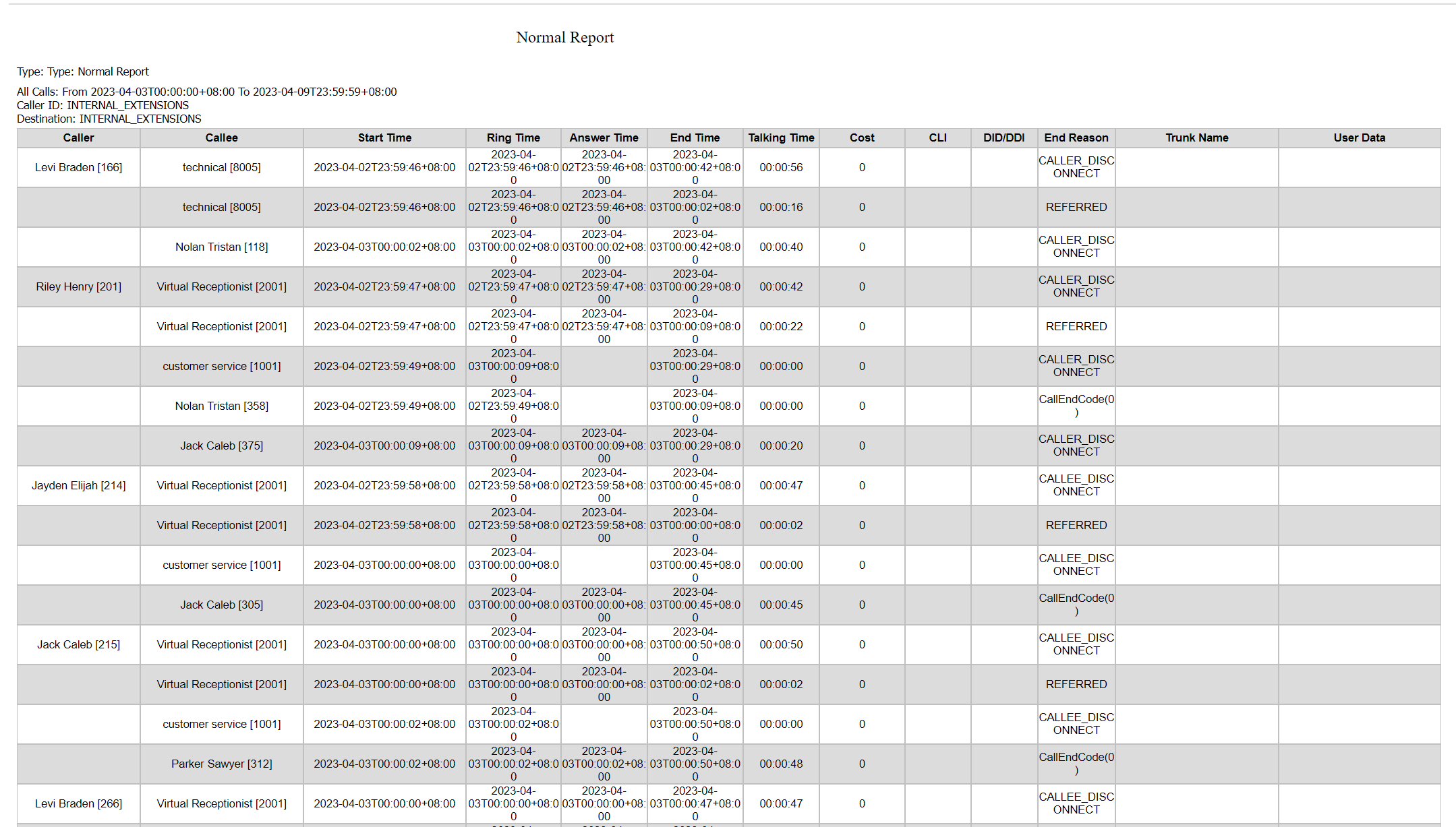Click the Cost column header
This screenshot has height=827, width=1456.
(x=862, y=137)
